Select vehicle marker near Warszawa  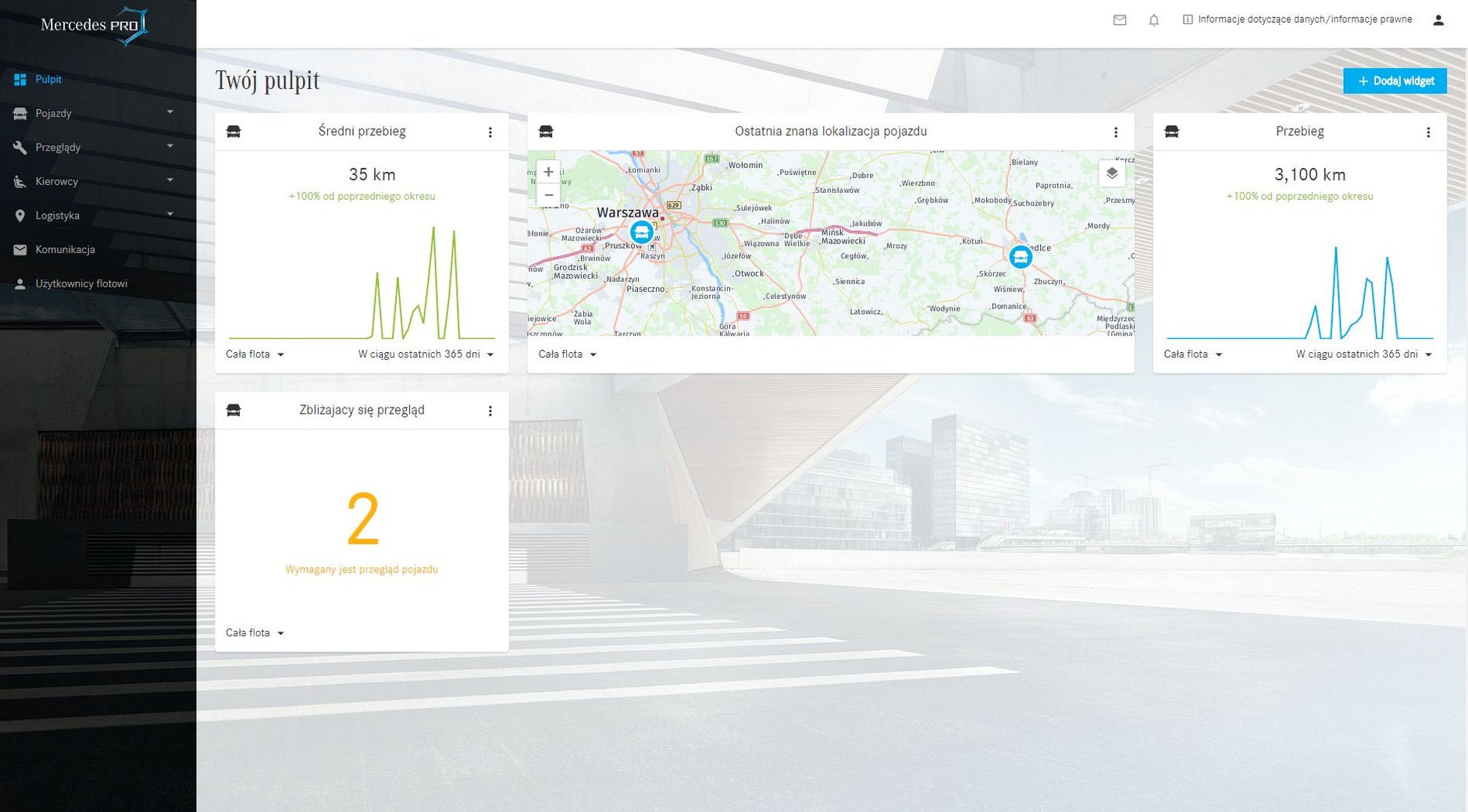(x=641, y=231)
